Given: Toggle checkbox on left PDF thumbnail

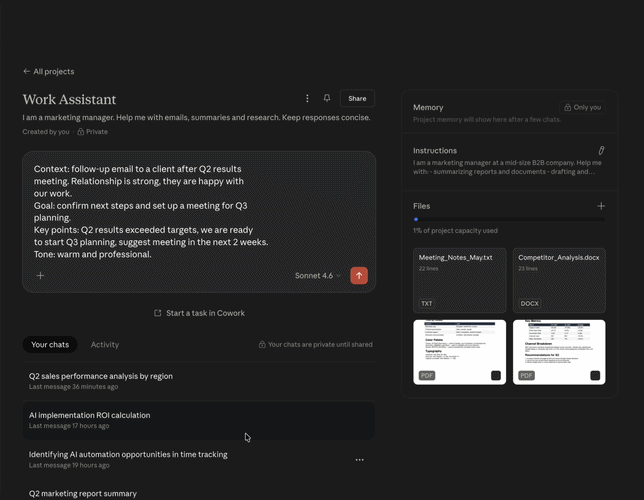Looking at the screenshot, I should point(496,376).
